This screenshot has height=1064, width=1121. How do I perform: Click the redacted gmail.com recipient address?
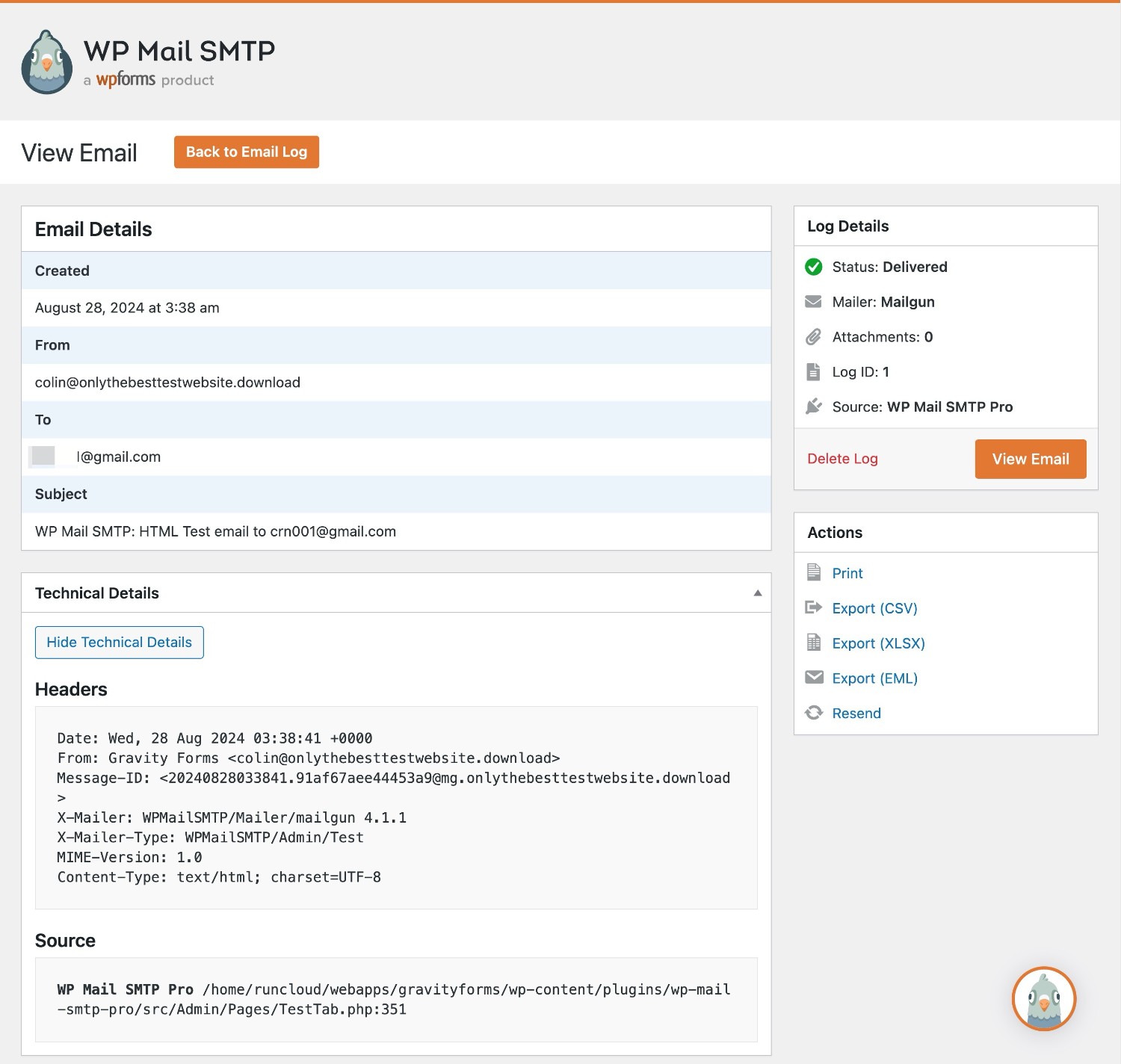click(x=95, y=457)
